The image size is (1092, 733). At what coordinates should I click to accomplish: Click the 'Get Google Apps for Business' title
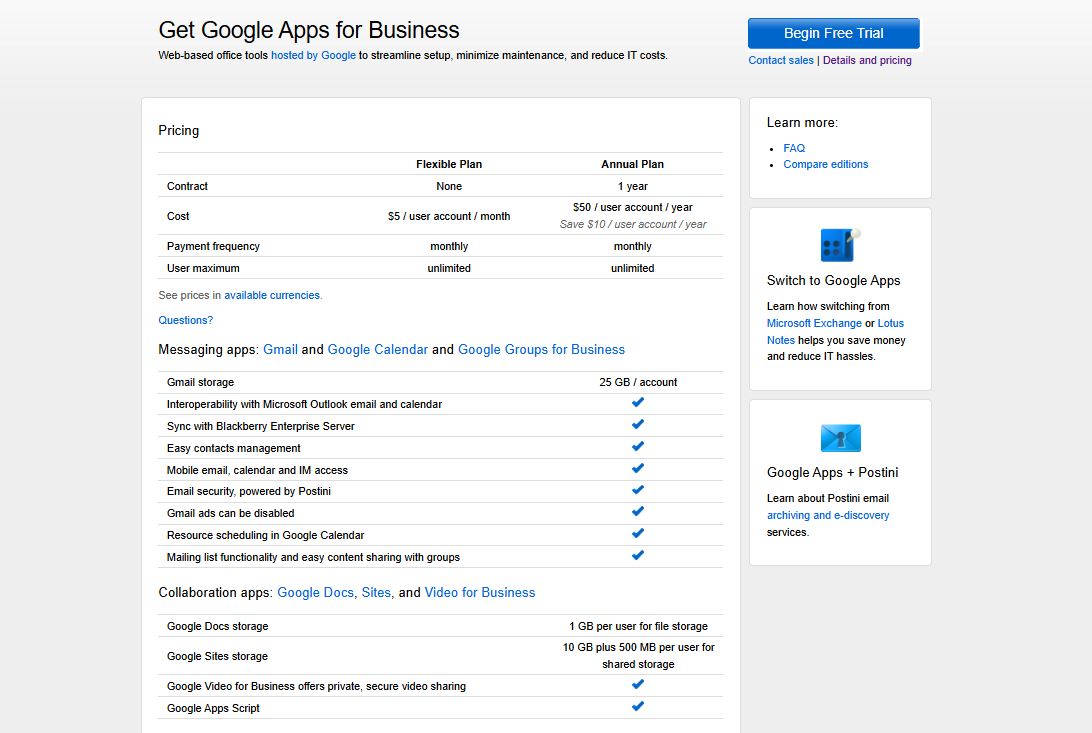pos(309,30)
